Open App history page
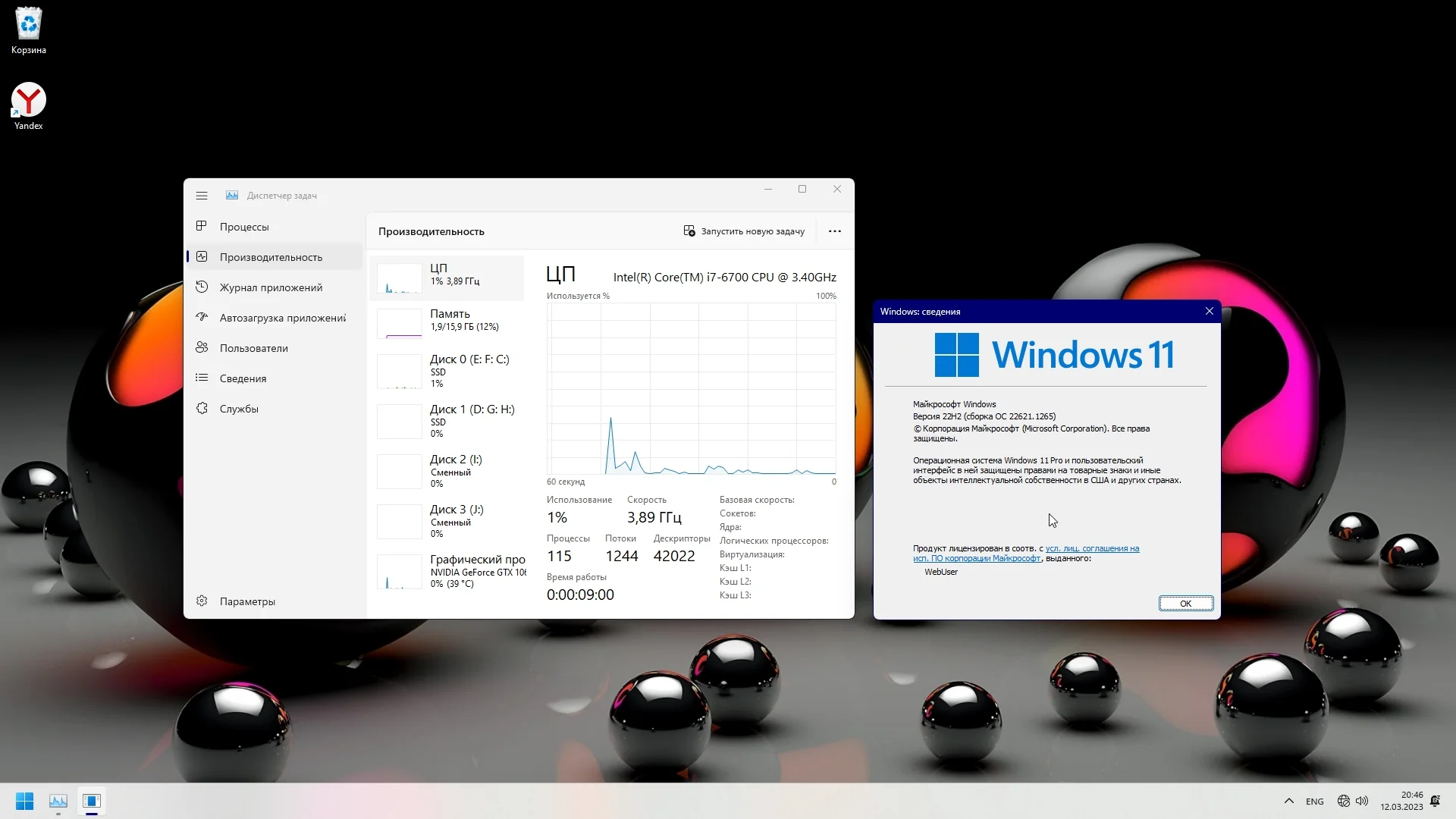Screen dimensions: 1456x819 pos(271,287)
